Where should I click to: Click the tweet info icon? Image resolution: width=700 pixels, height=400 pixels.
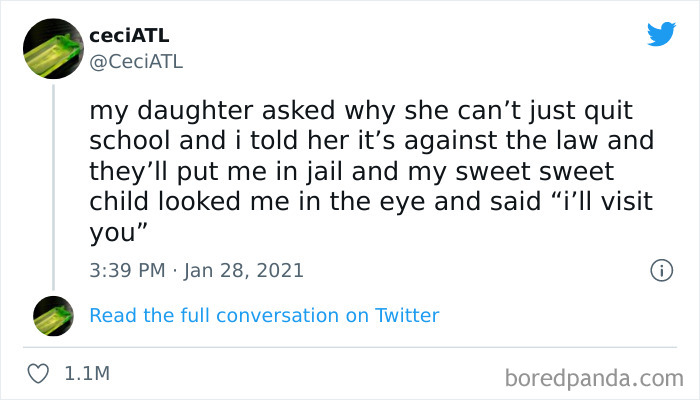[x=660, y=270]
